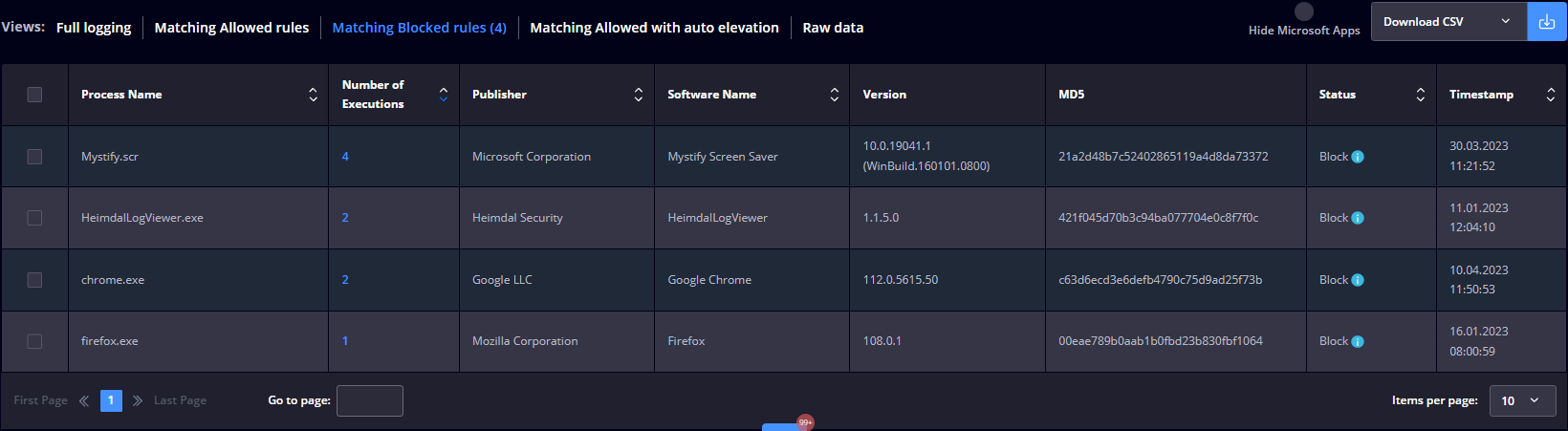Open info icon for firefox.exe Block status
This screenshot has height=431, width=1568.
[x=1358, y=341]
